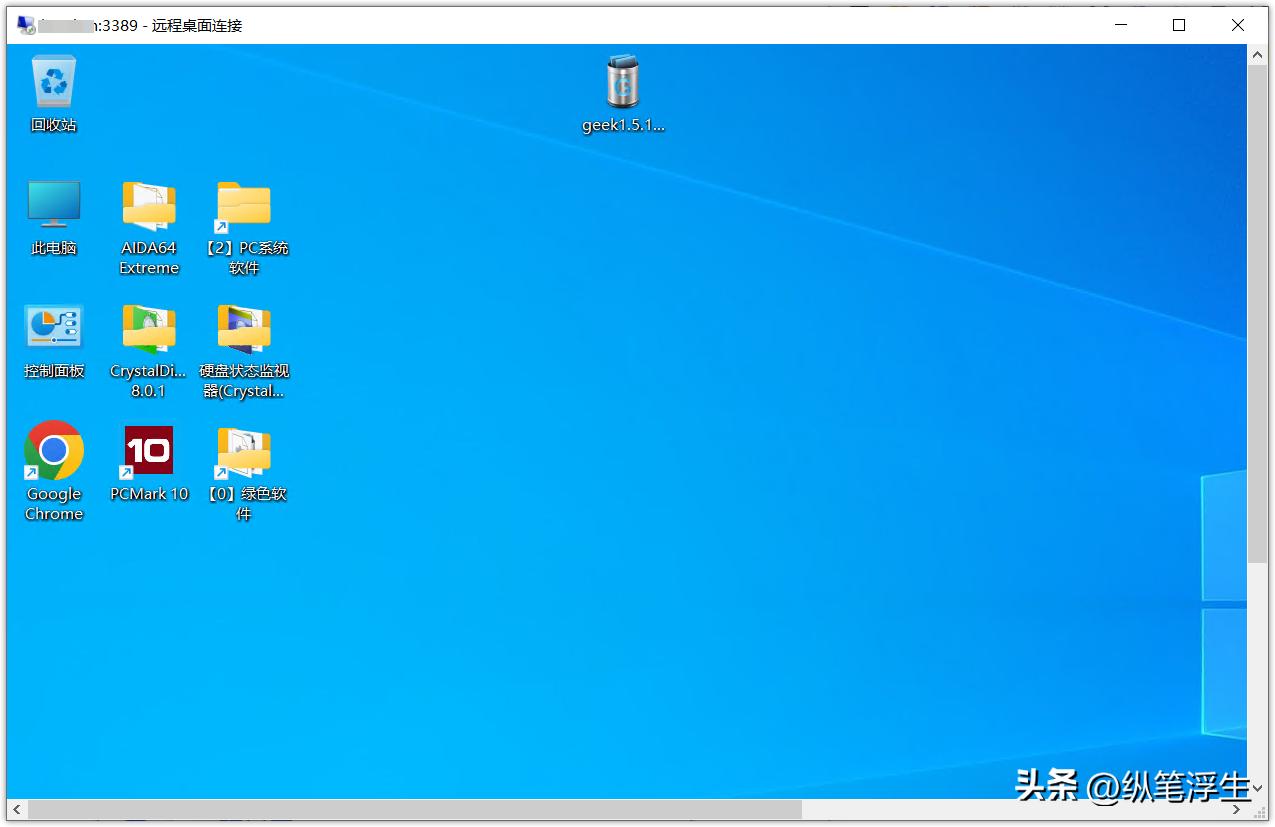Minimize the remote desktop window

[1120, 24]
